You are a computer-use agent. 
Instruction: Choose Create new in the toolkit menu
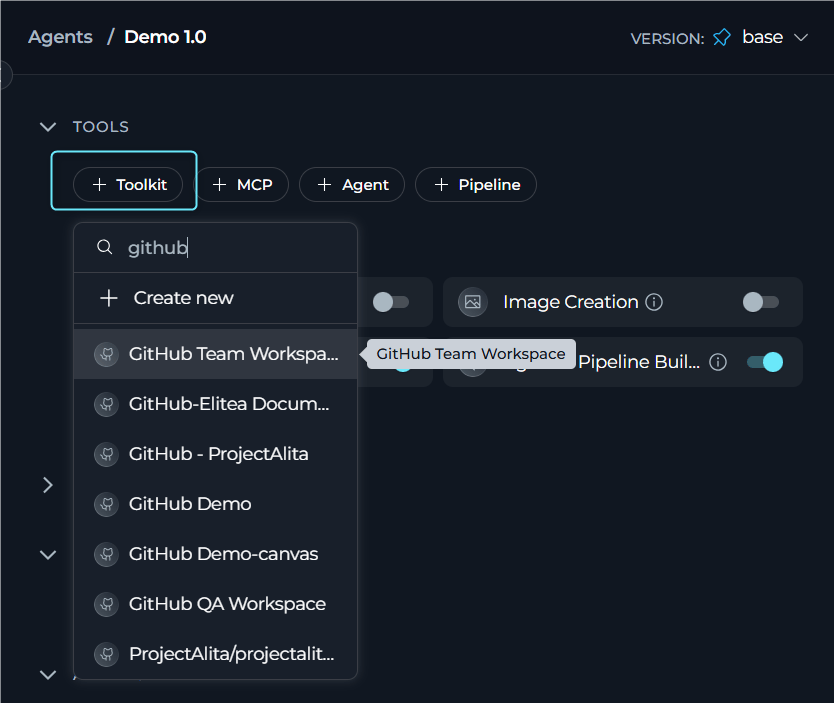[x=215, y=298]
